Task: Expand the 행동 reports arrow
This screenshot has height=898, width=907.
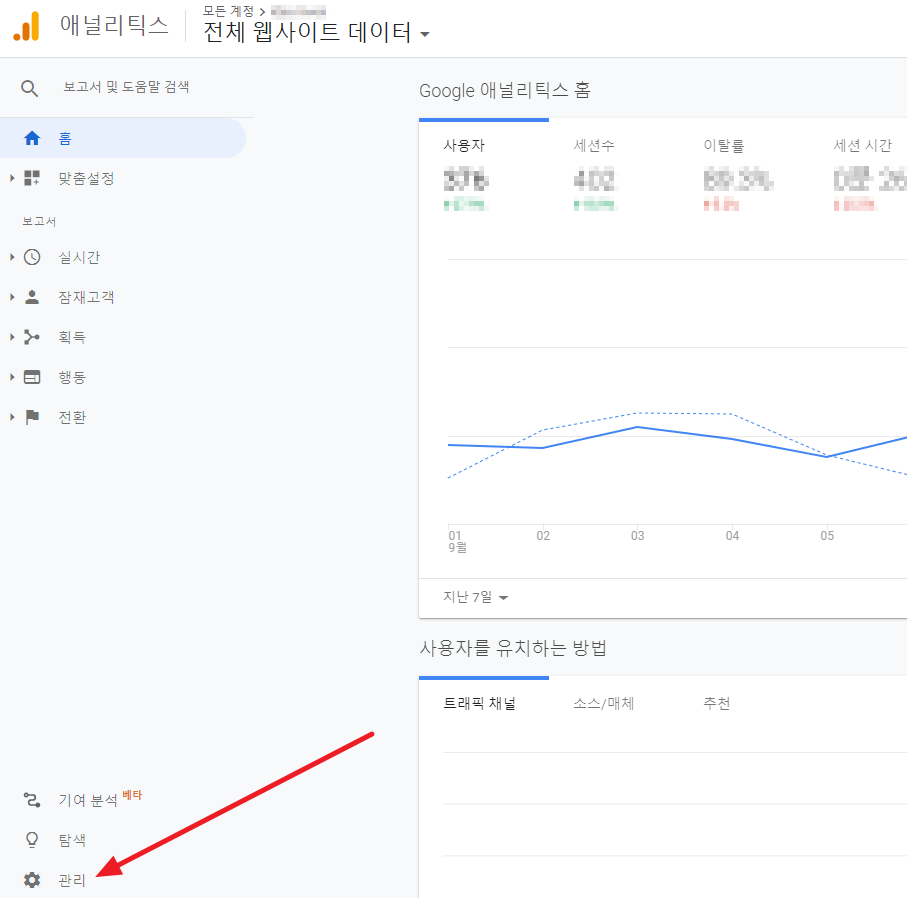Action: (12, 377)
